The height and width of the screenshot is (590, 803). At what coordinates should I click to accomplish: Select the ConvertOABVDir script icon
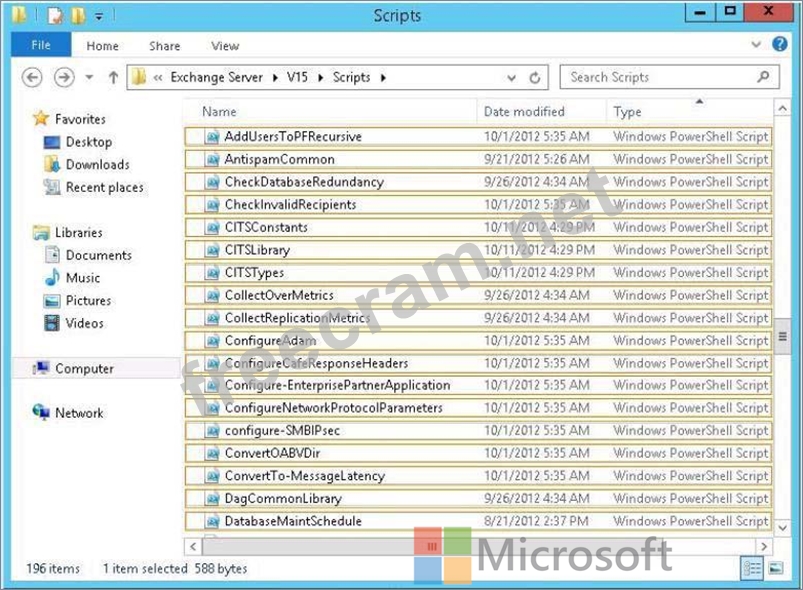click(212, 453)
